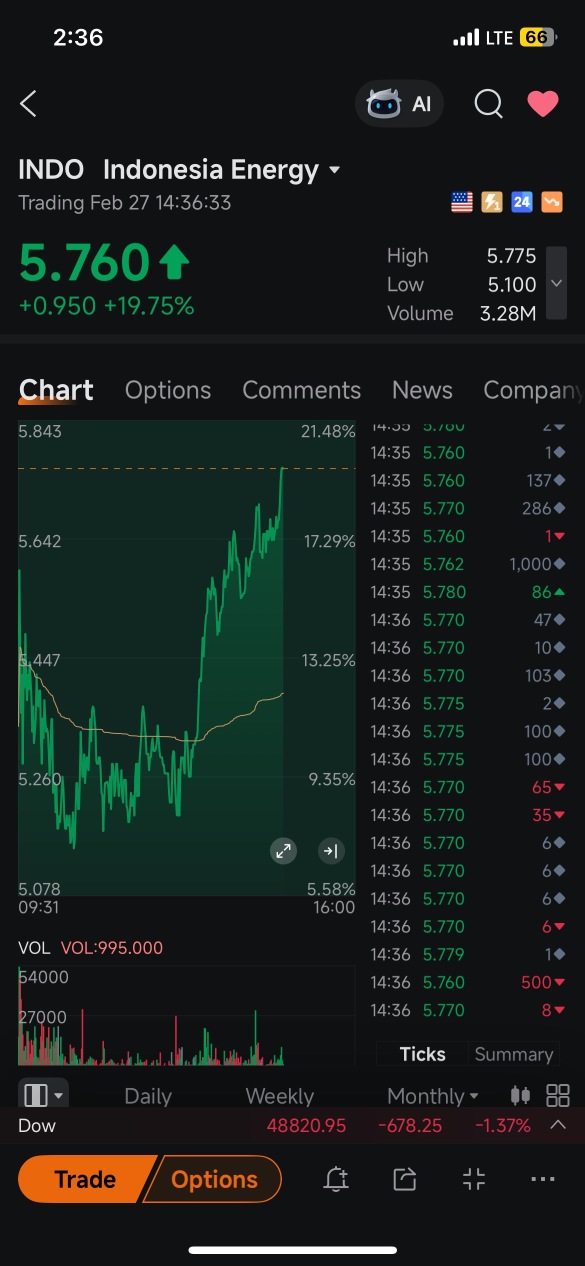The height and width of the screenshot is (1266, 585).
Task: Tap the candlestick chart type icon
Action: pos(520,1095)
